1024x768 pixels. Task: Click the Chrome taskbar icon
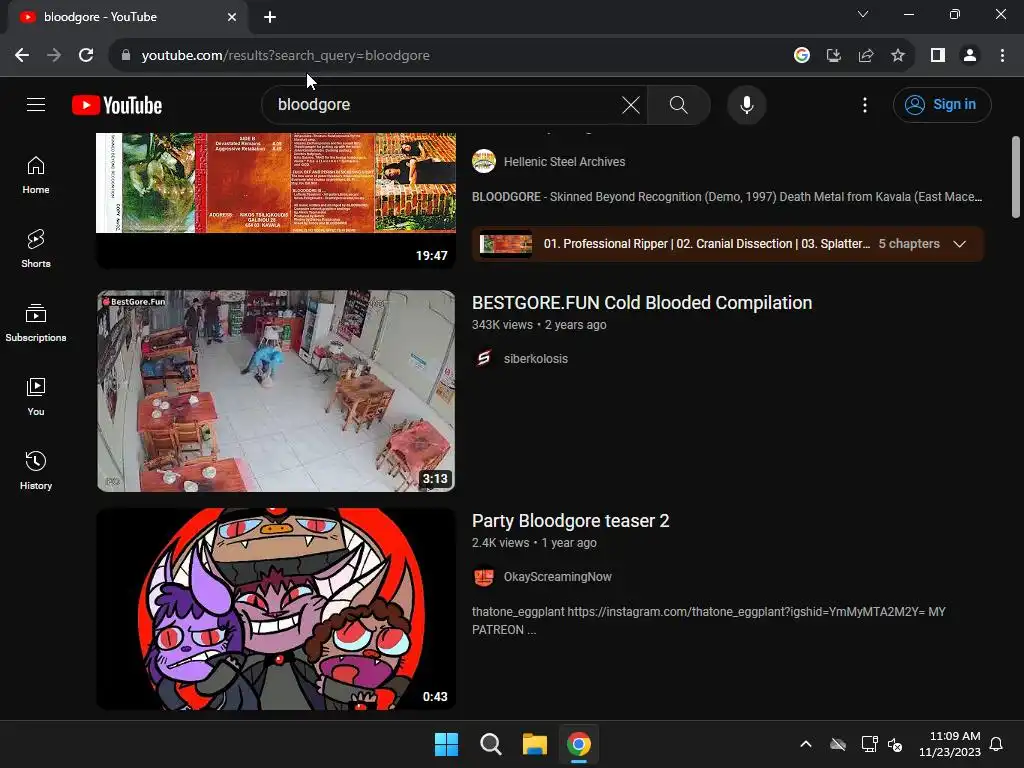[x=579, y=744]
